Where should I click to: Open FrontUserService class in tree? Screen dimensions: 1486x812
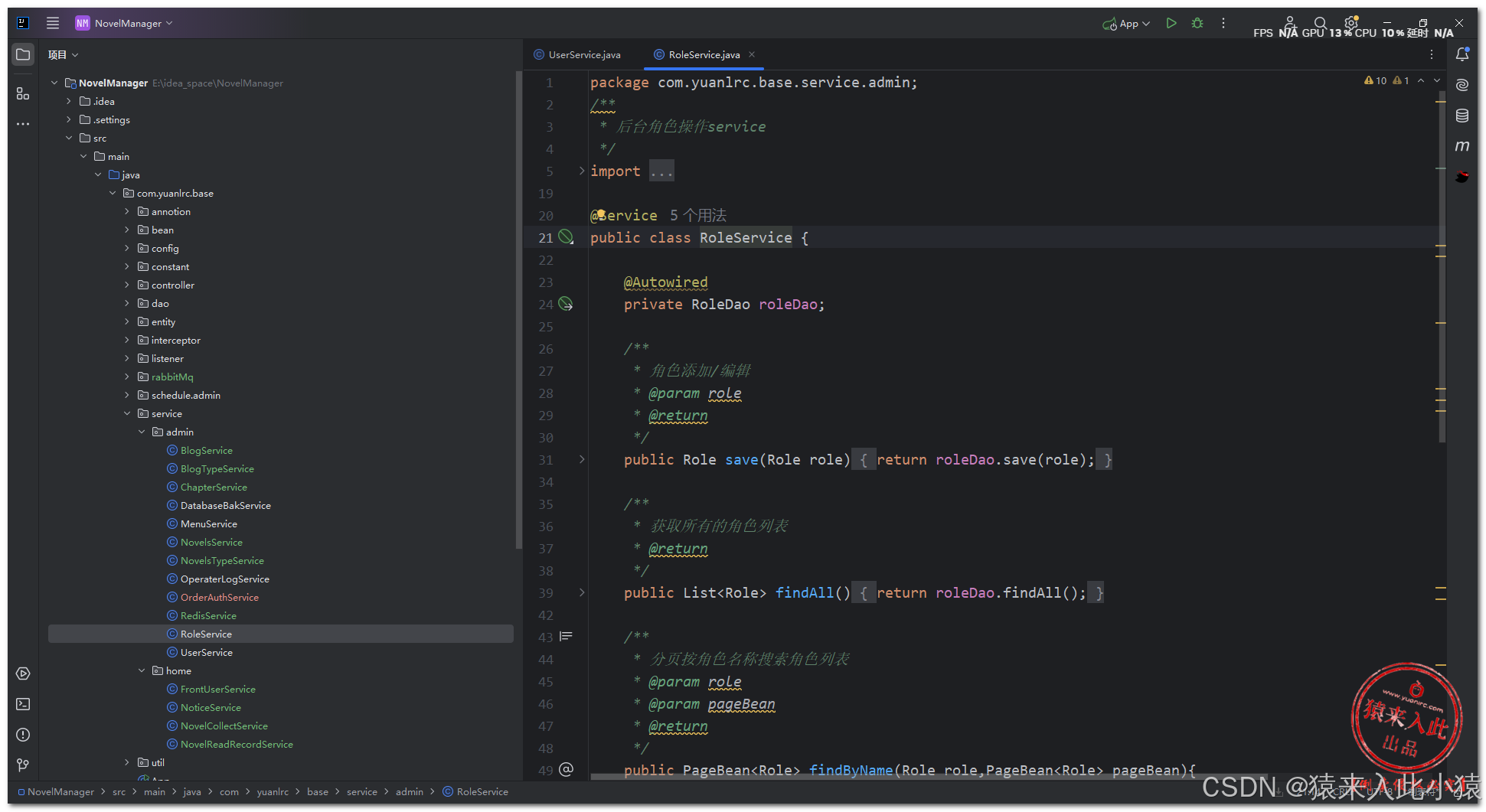(x=217, y=689)
